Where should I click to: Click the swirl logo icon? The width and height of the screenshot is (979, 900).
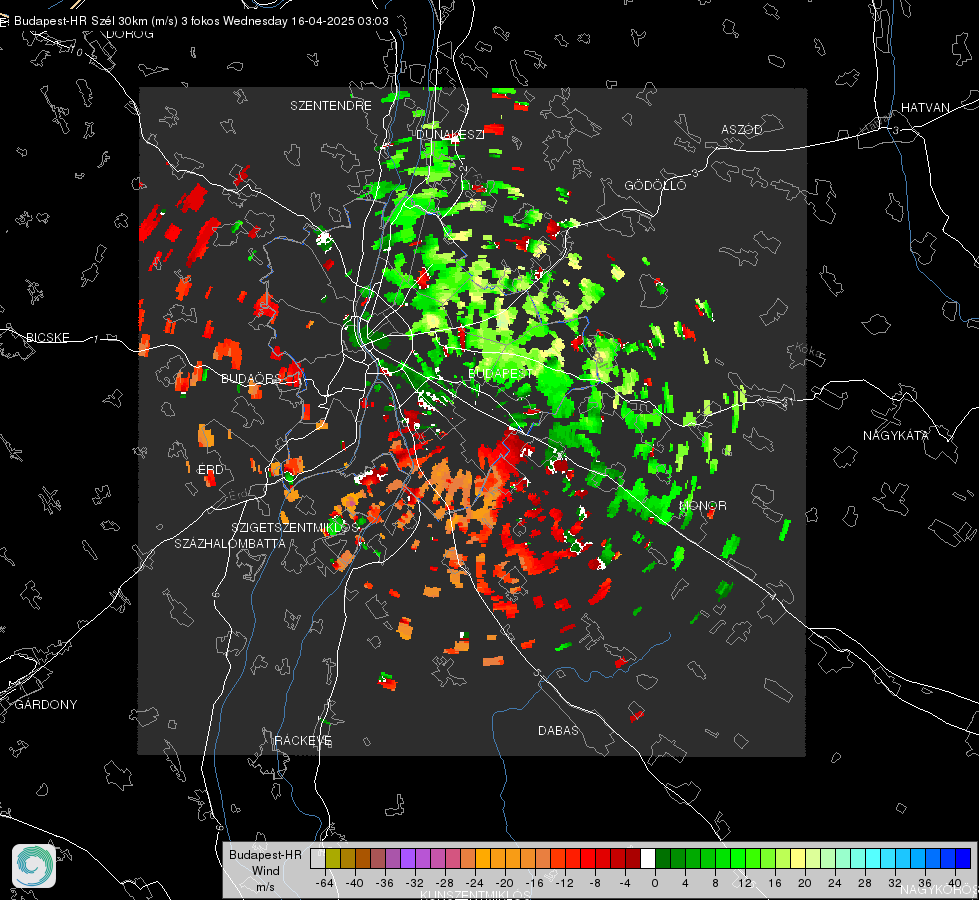[x=34, y=866]
